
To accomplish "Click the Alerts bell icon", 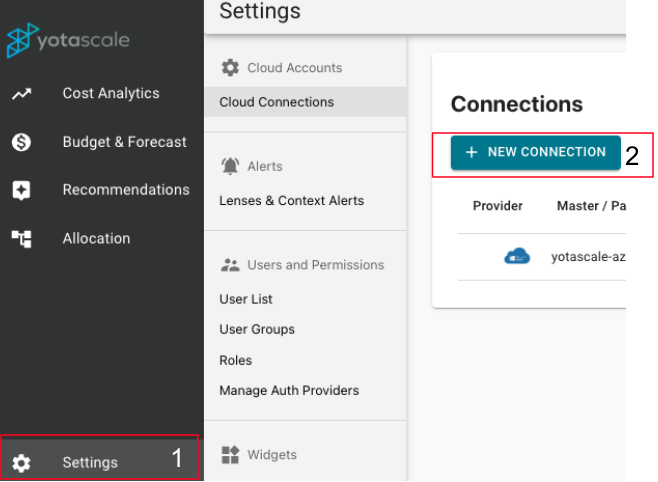I will (230, 166).
